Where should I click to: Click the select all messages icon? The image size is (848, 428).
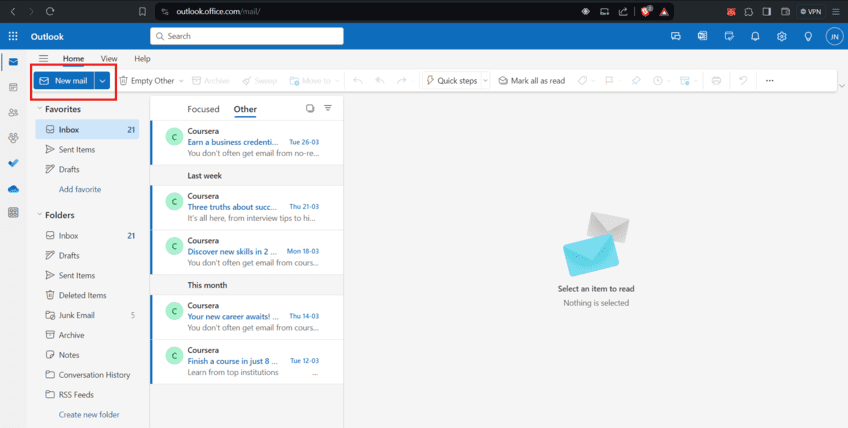pyautogui.click(x=310, y=108)
